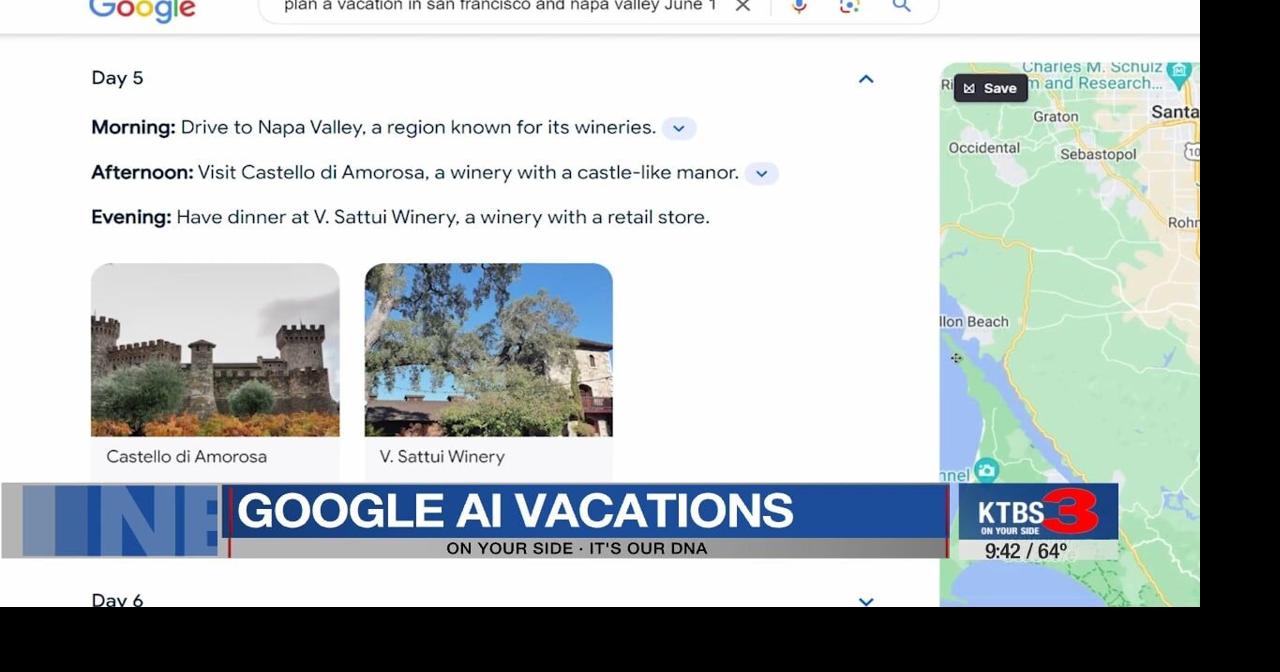
Task: Expand details for the Napa Valley morning drive
Action: click(x=679, y=128)
